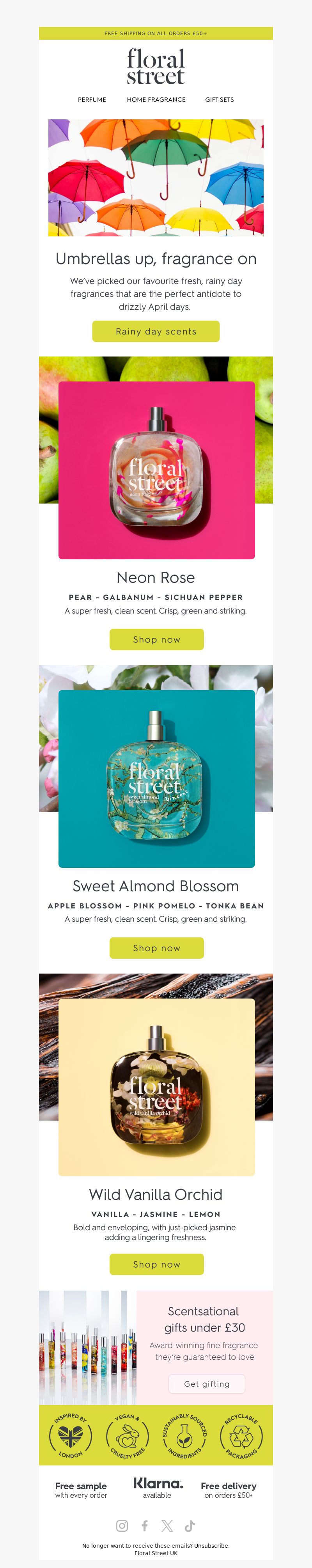Open the colorful umbrellas banner image

pos(156,178)
